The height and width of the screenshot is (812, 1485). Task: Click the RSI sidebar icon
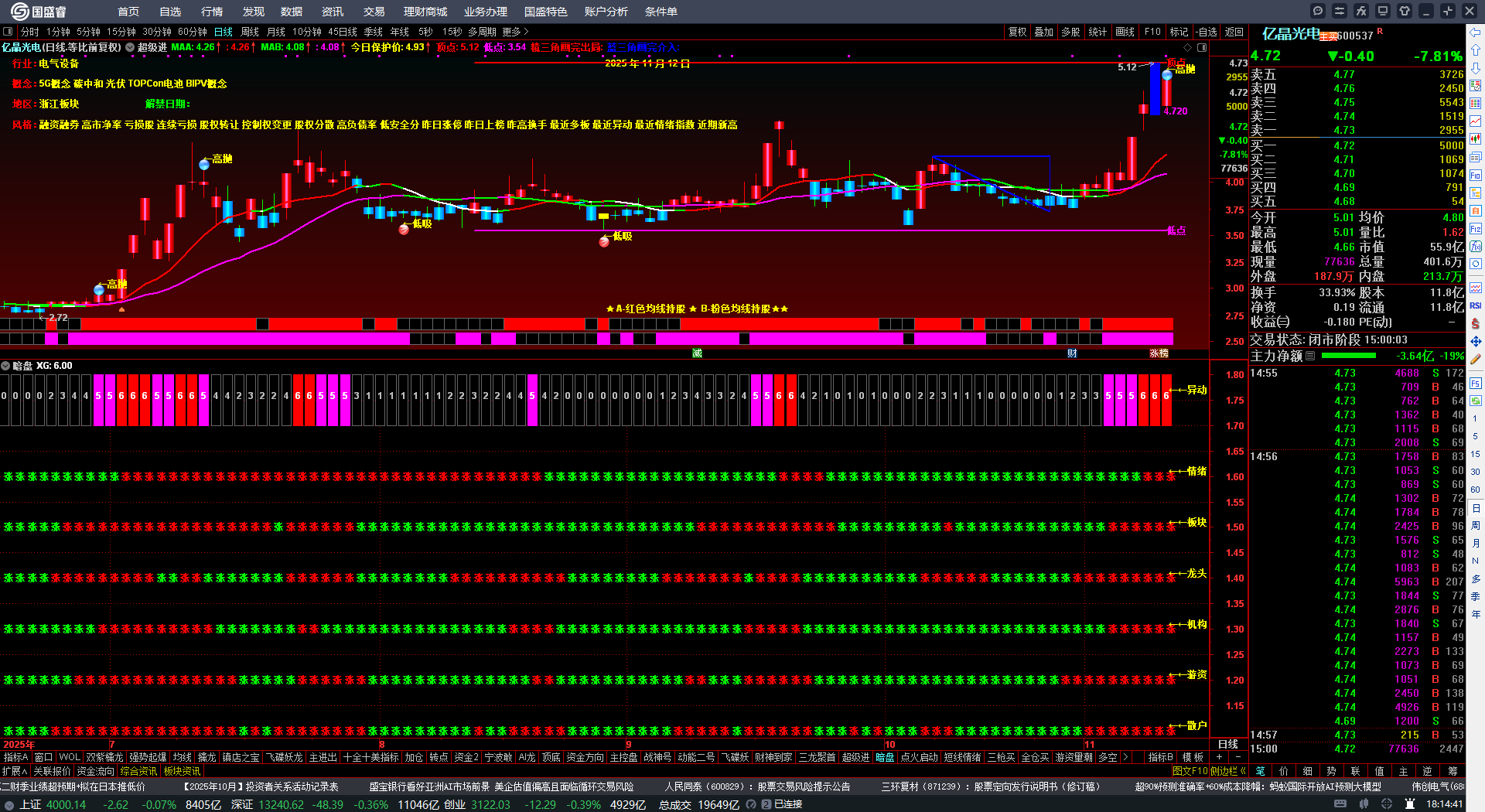(1476, 305)
